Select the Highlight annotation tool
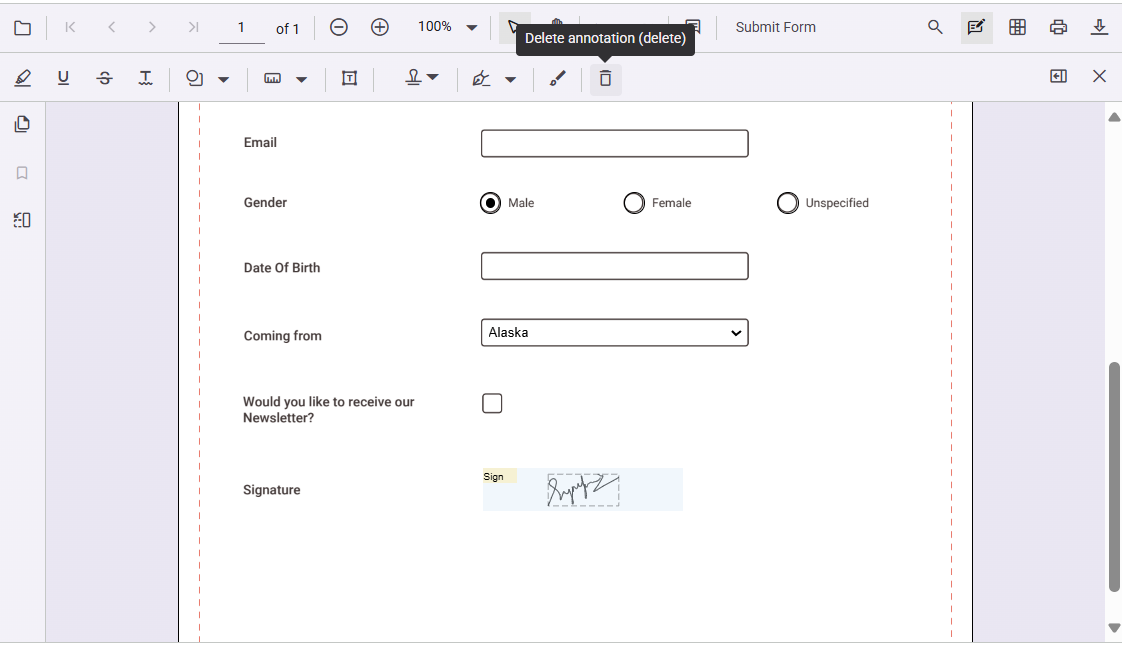Viewport: 1122px width, 665px height. tap(23, 76)
